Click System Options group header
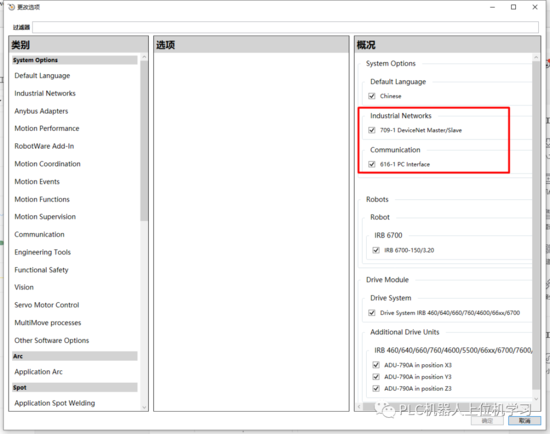The image size is (550, 434). pyautogui.click(x=75, y=60)
